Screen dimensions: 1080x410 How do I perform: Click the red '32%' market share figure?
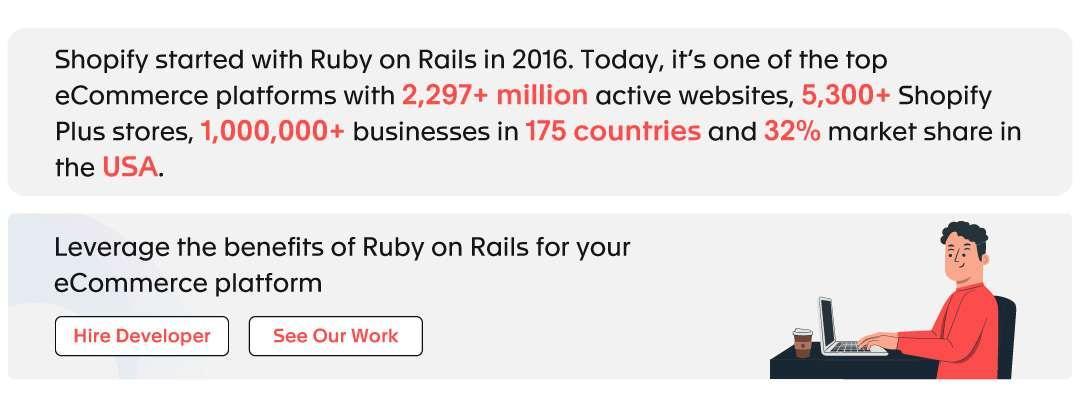pyautogui.click(x=792, y=132)
